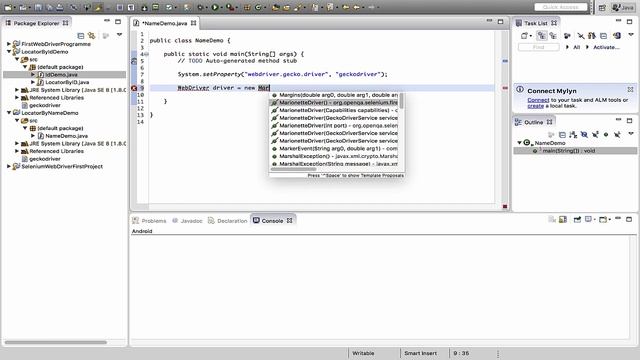Switch to the Declaration tab
The width and height of the screenshot is (640, 360).
(x=228, y=221)
